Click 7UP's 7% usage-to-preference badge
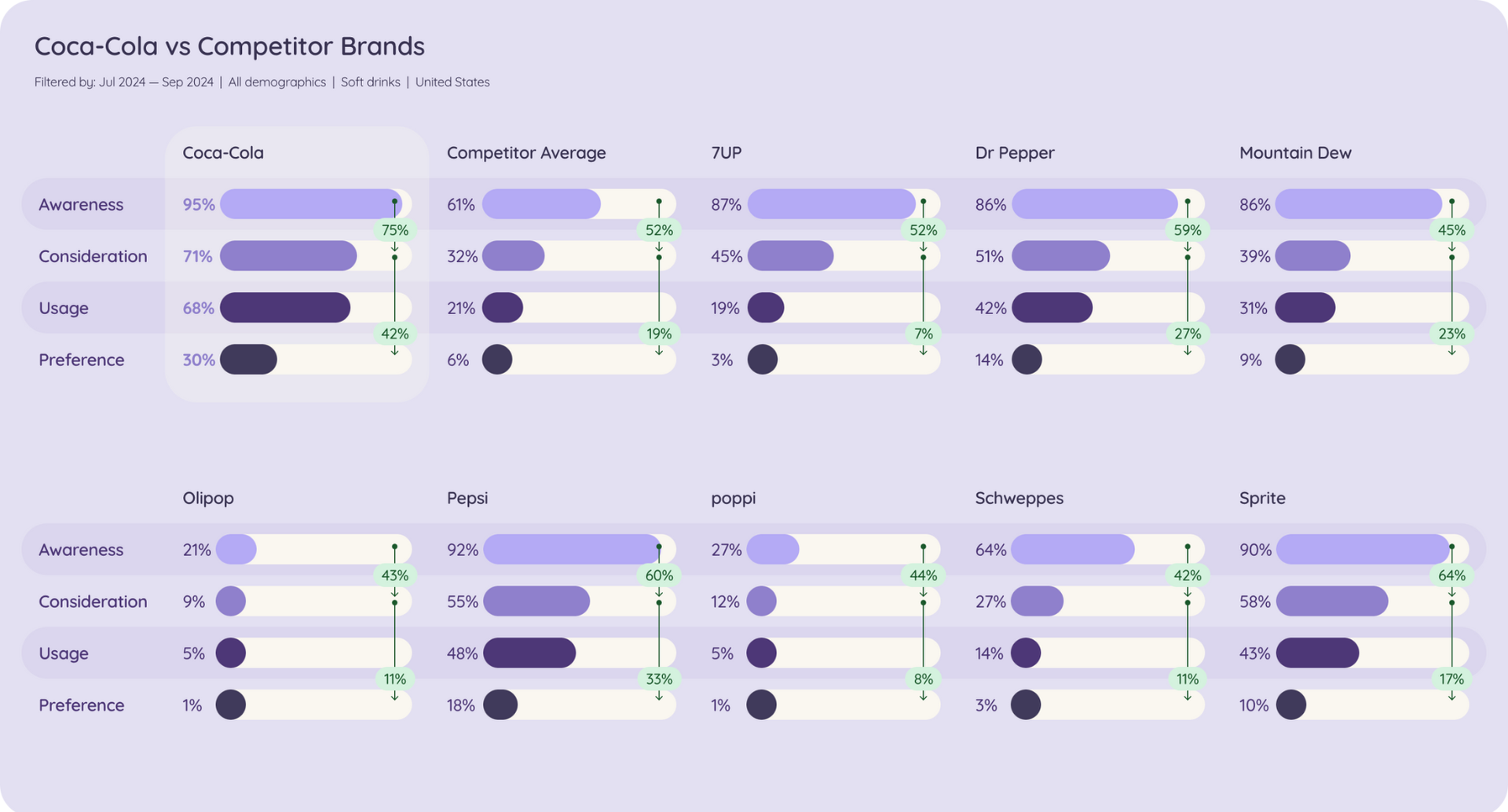 (x=923, y=334)
